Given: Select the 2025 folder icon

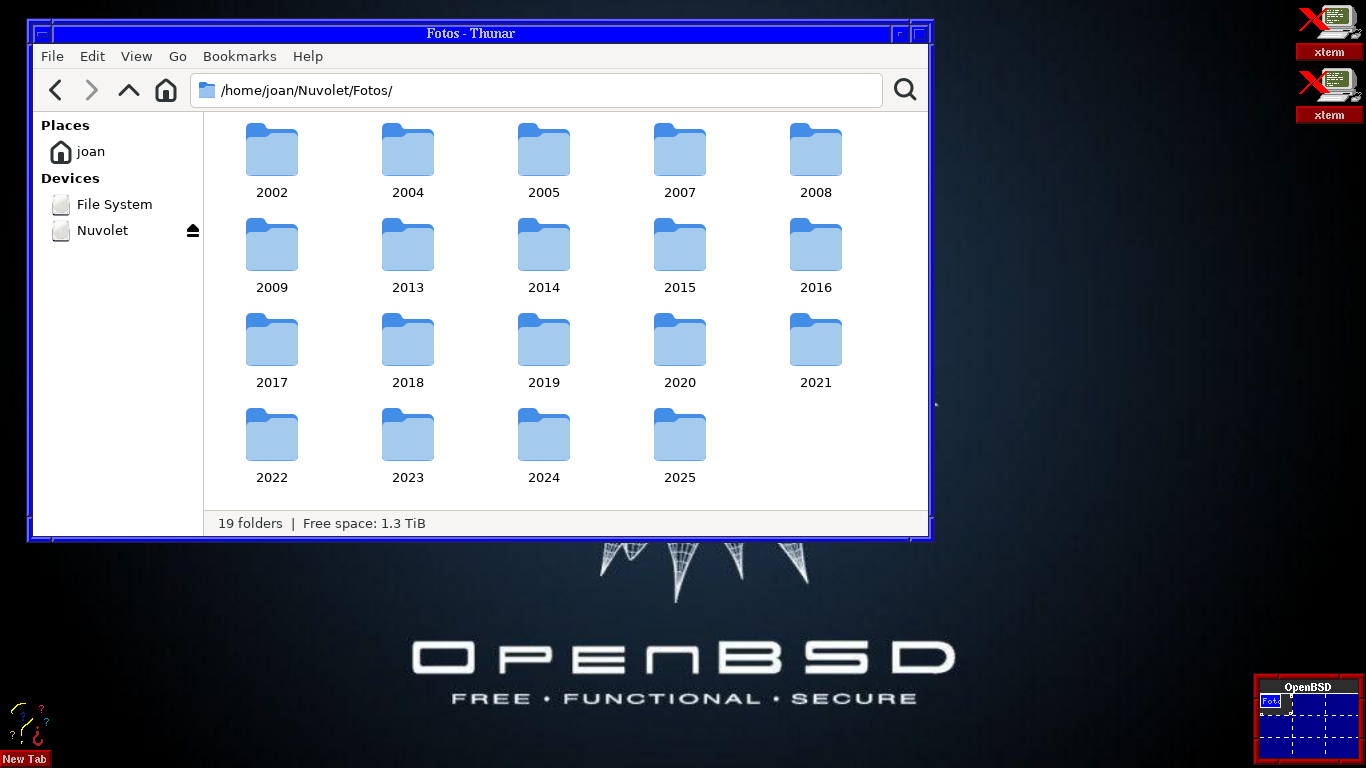Looking at the screenshot, I should [680, 435].
